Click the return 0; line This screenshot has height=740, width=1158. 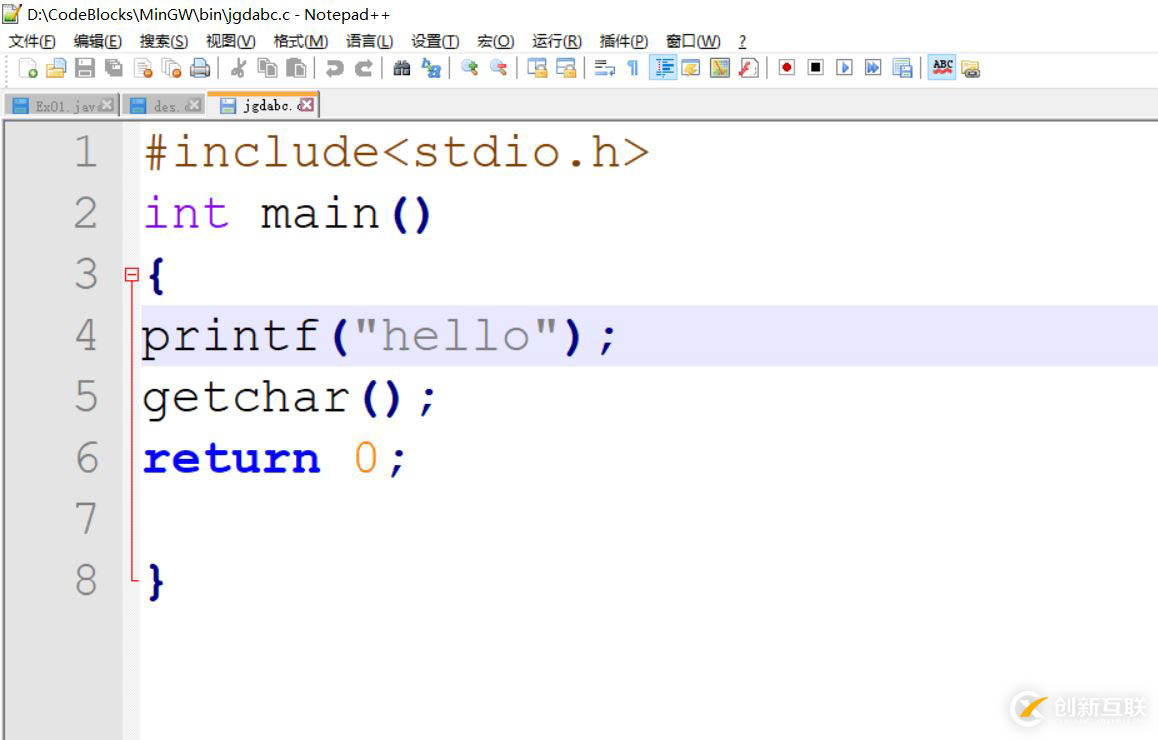[274, 459]
